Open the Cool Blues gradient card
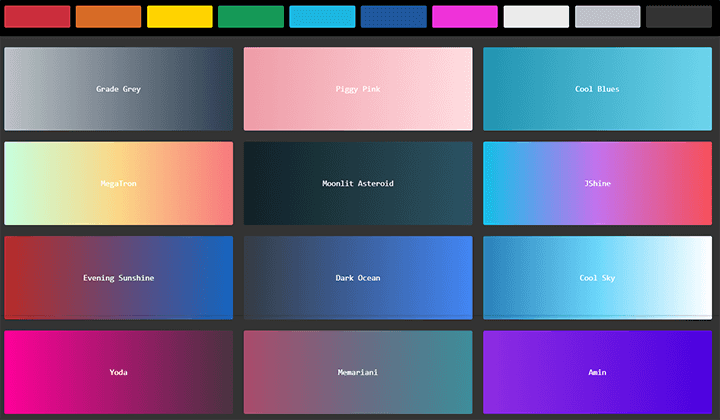Viewport: 720px width, 420px height. click(x=597, y=89)
